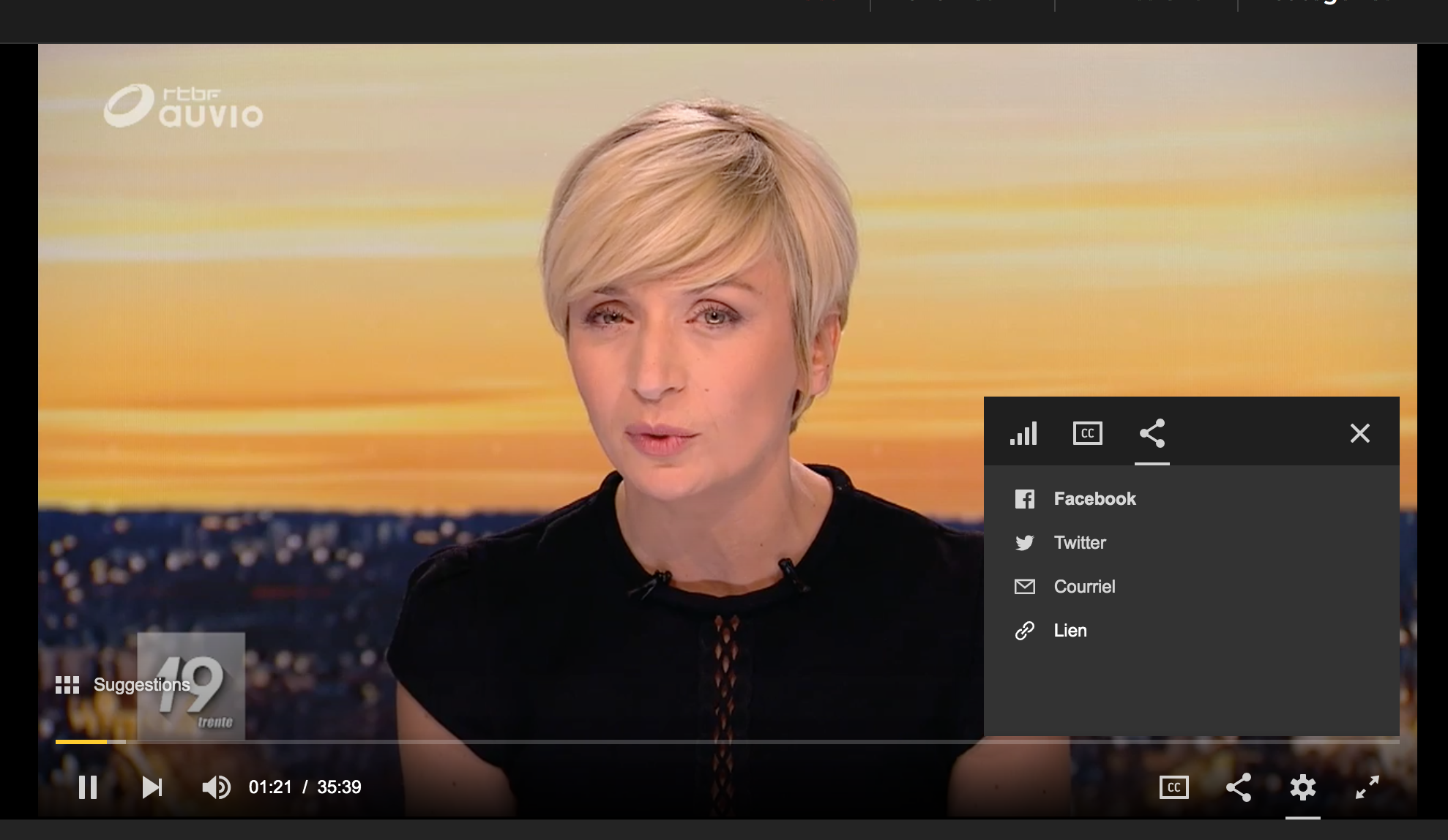Toggle the share panel from the control bar

click(1239, 787)
